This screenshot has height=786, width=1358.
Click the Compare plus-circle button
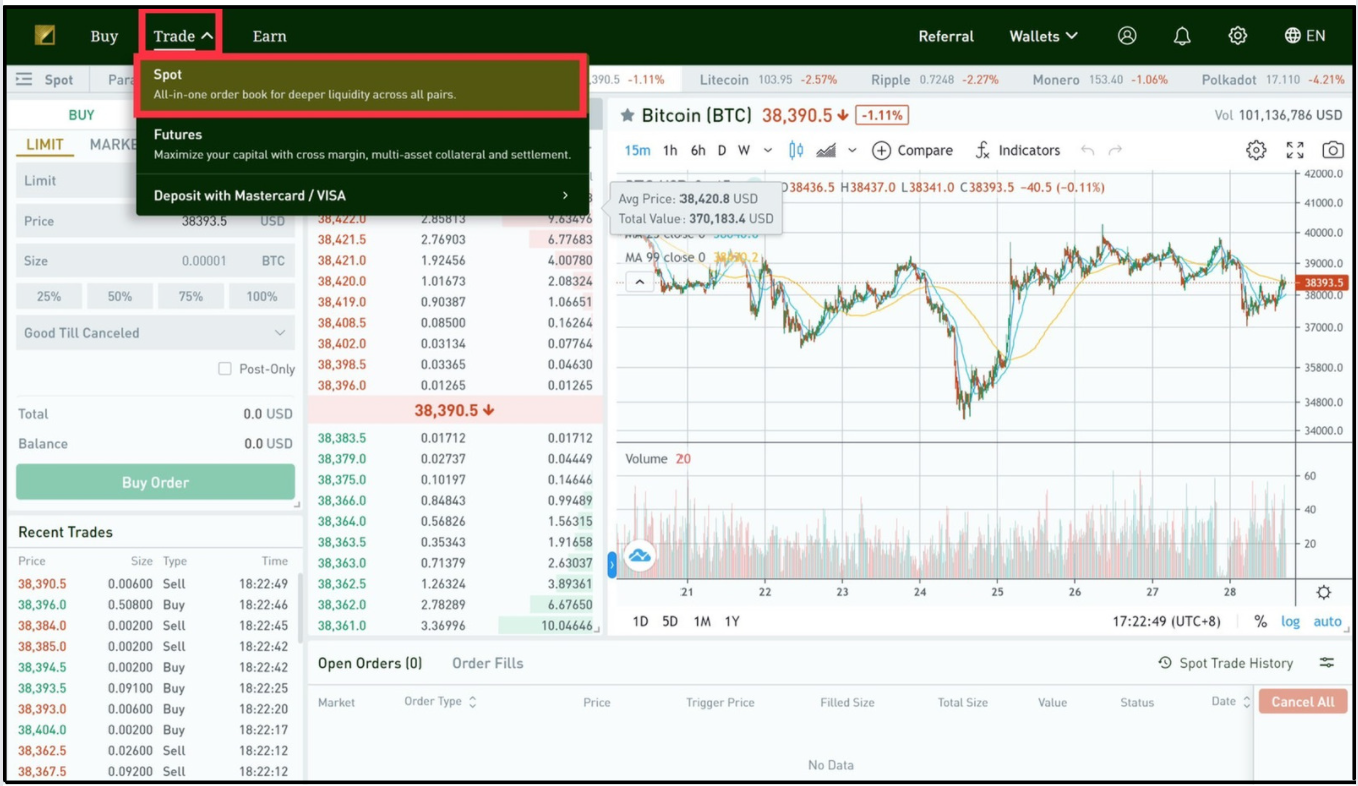point(912,150)
